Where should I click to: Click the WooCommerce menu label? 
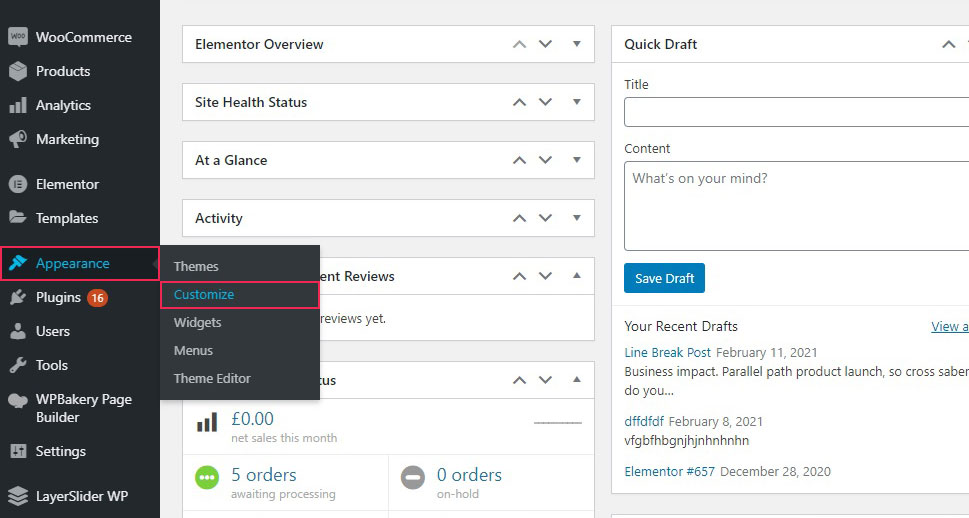click(x=83, y=37)
